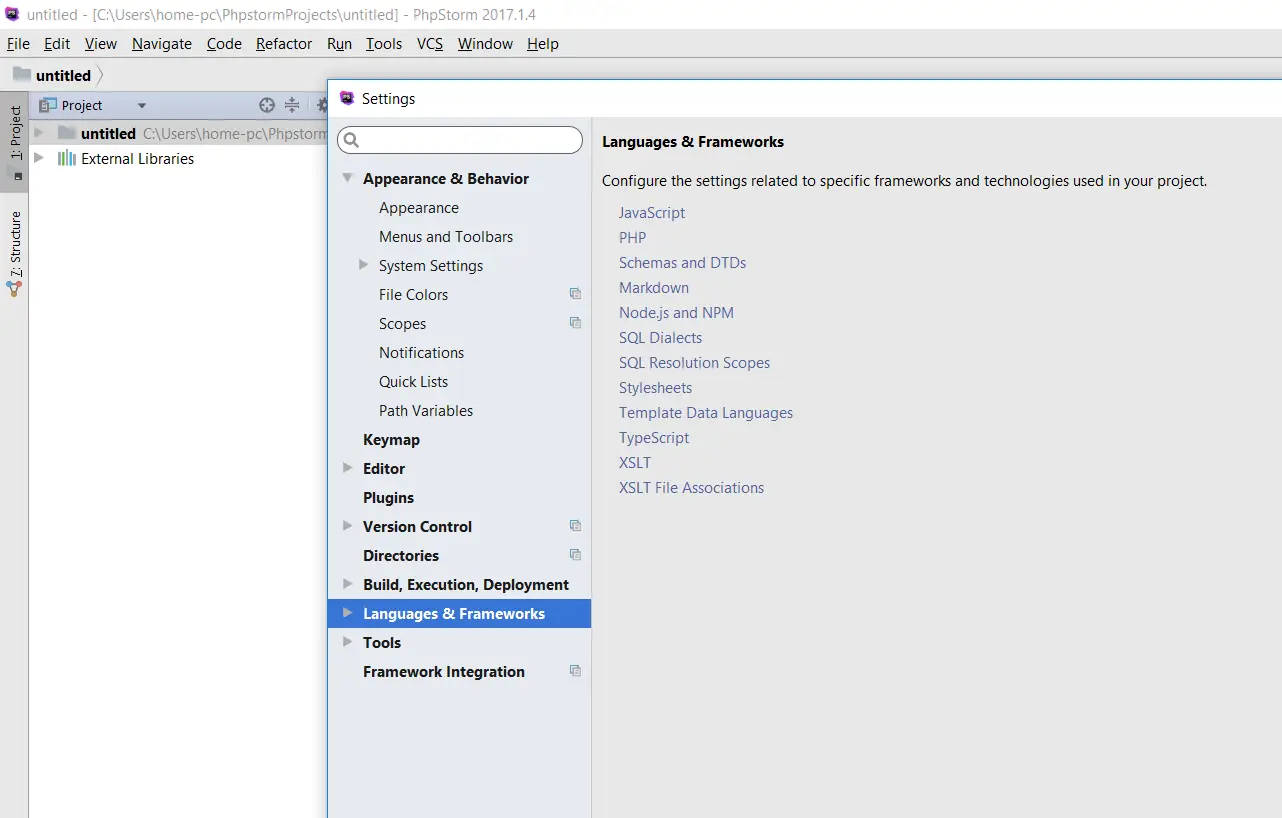Open the Project view dropdown arrow
Screen dimensions: 1282x818
(x=142, y=105)
